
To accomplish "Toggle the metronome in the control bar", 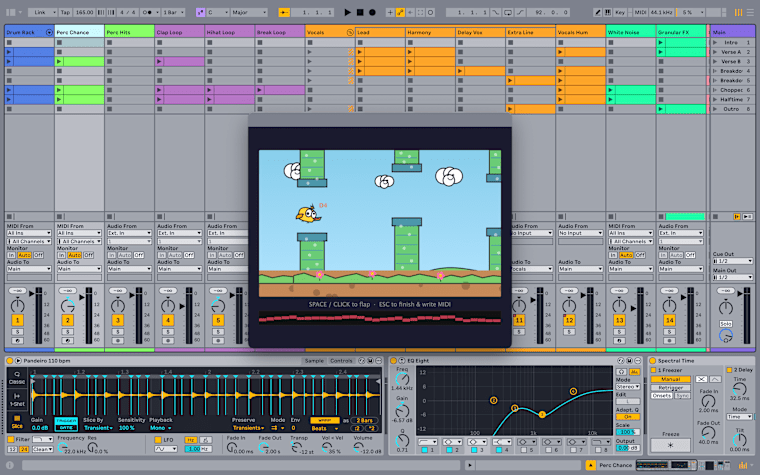I will pyautogui.click(x=148, y=12).
